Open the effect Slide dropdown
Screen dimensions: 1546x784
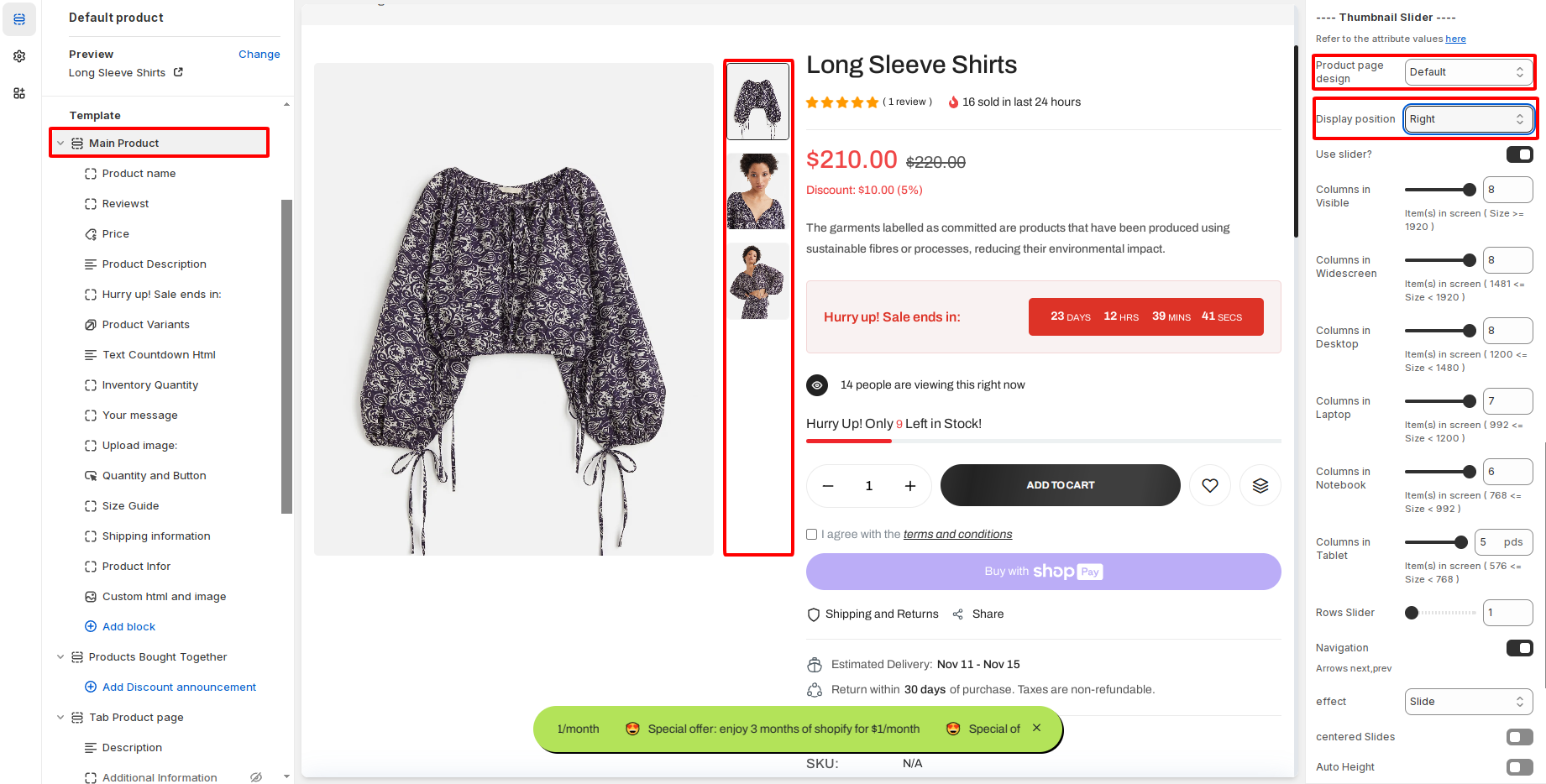pyautogui.click(x=1468, y=702)
